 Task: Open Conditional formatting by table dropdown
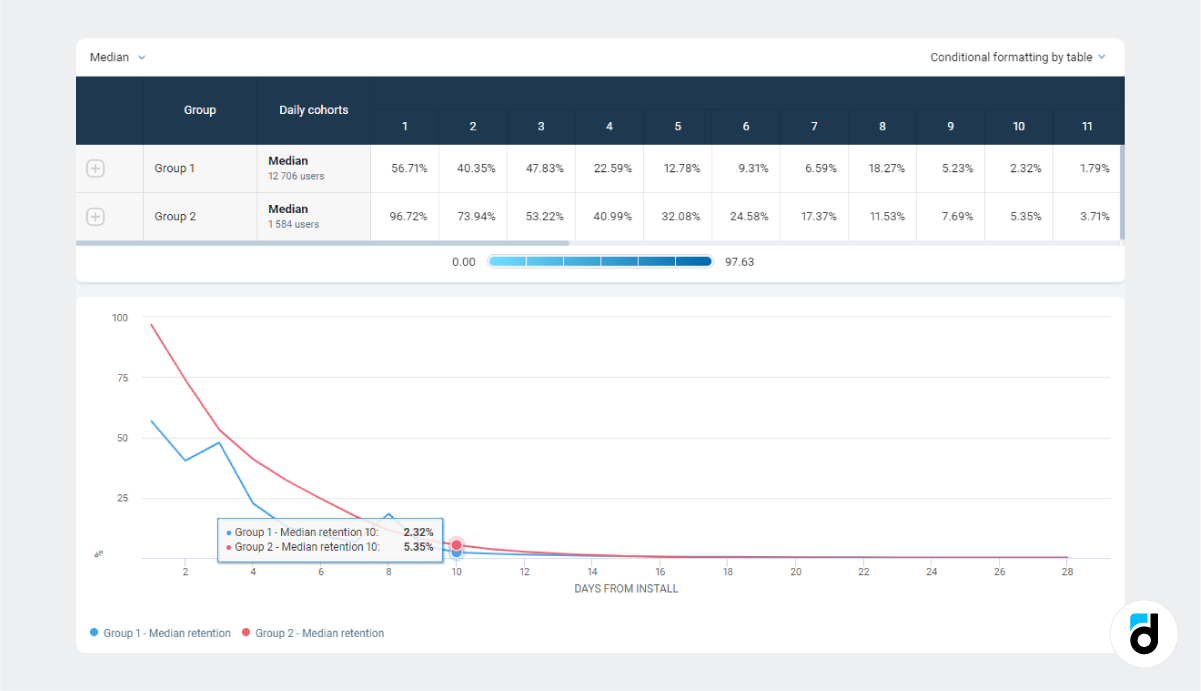1017,57
